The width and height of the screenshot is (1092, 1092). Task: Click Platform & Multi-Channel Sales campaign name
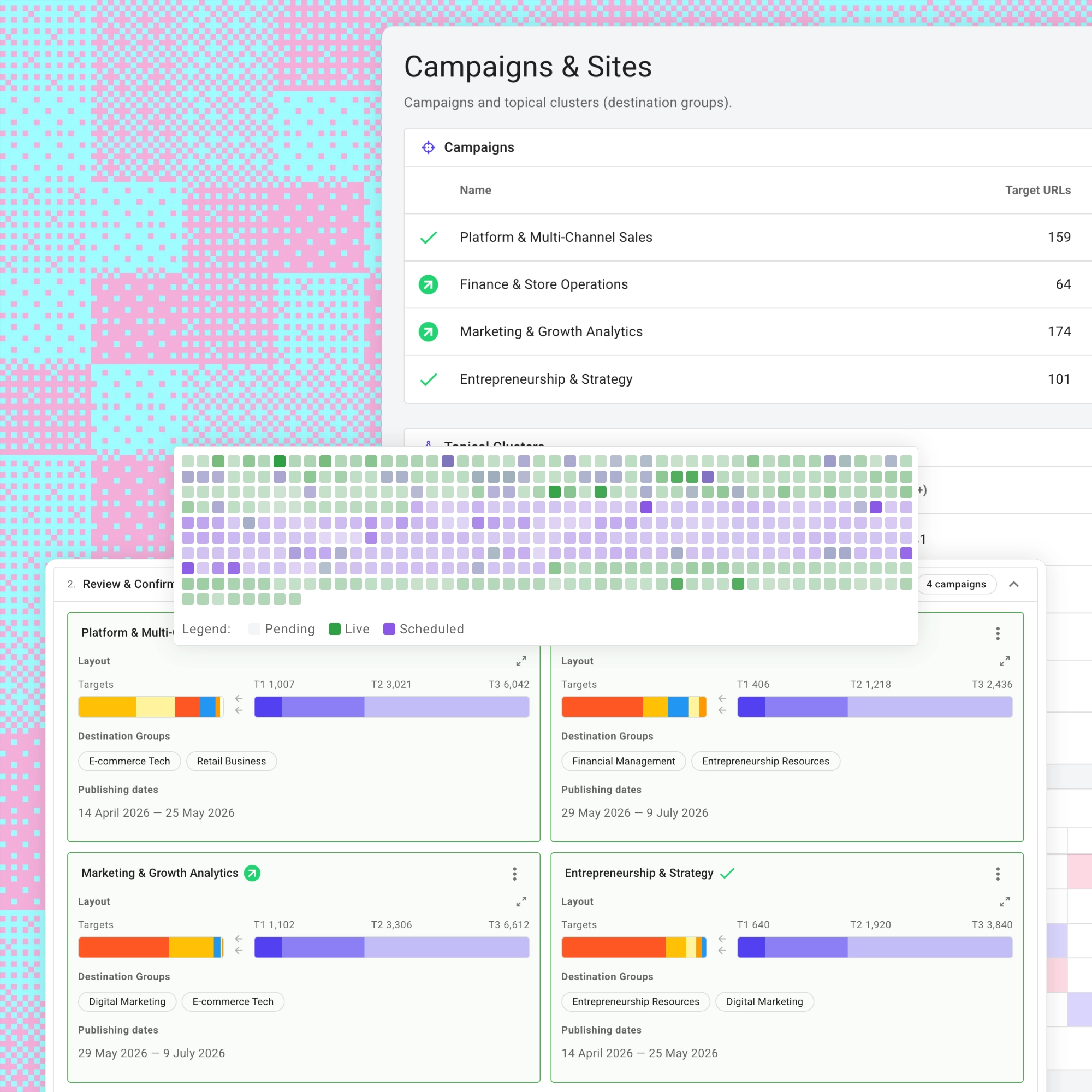pos(556,238)
